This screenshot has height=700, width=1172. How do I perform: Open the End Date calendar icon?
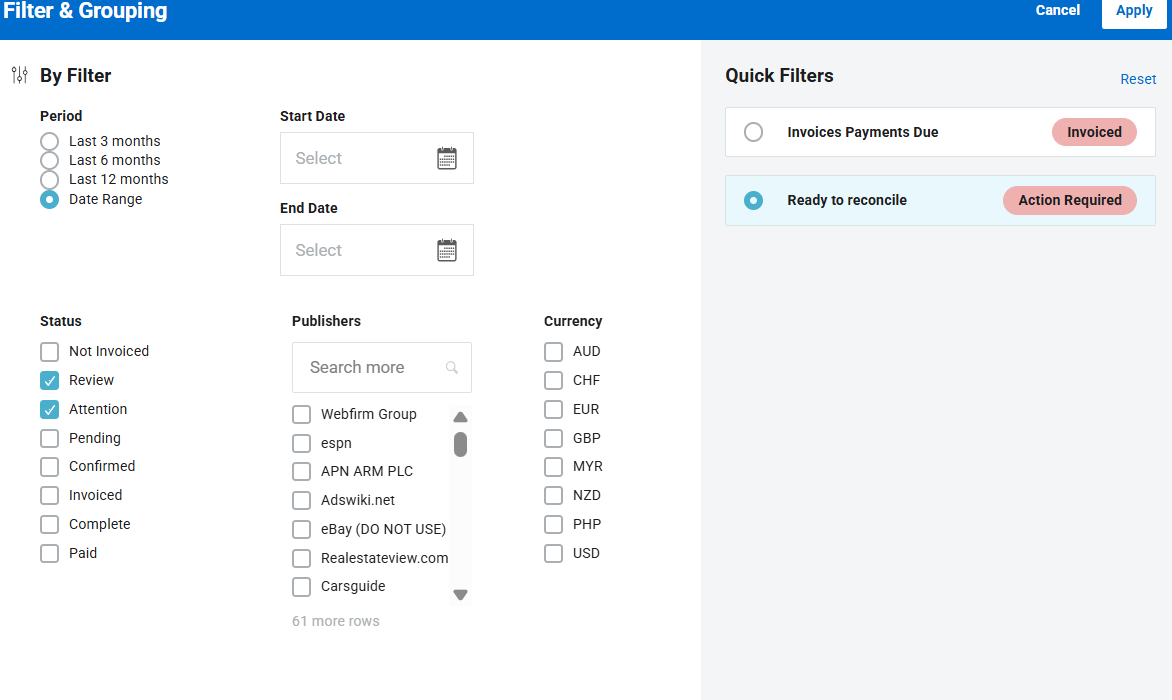point(447,250)
